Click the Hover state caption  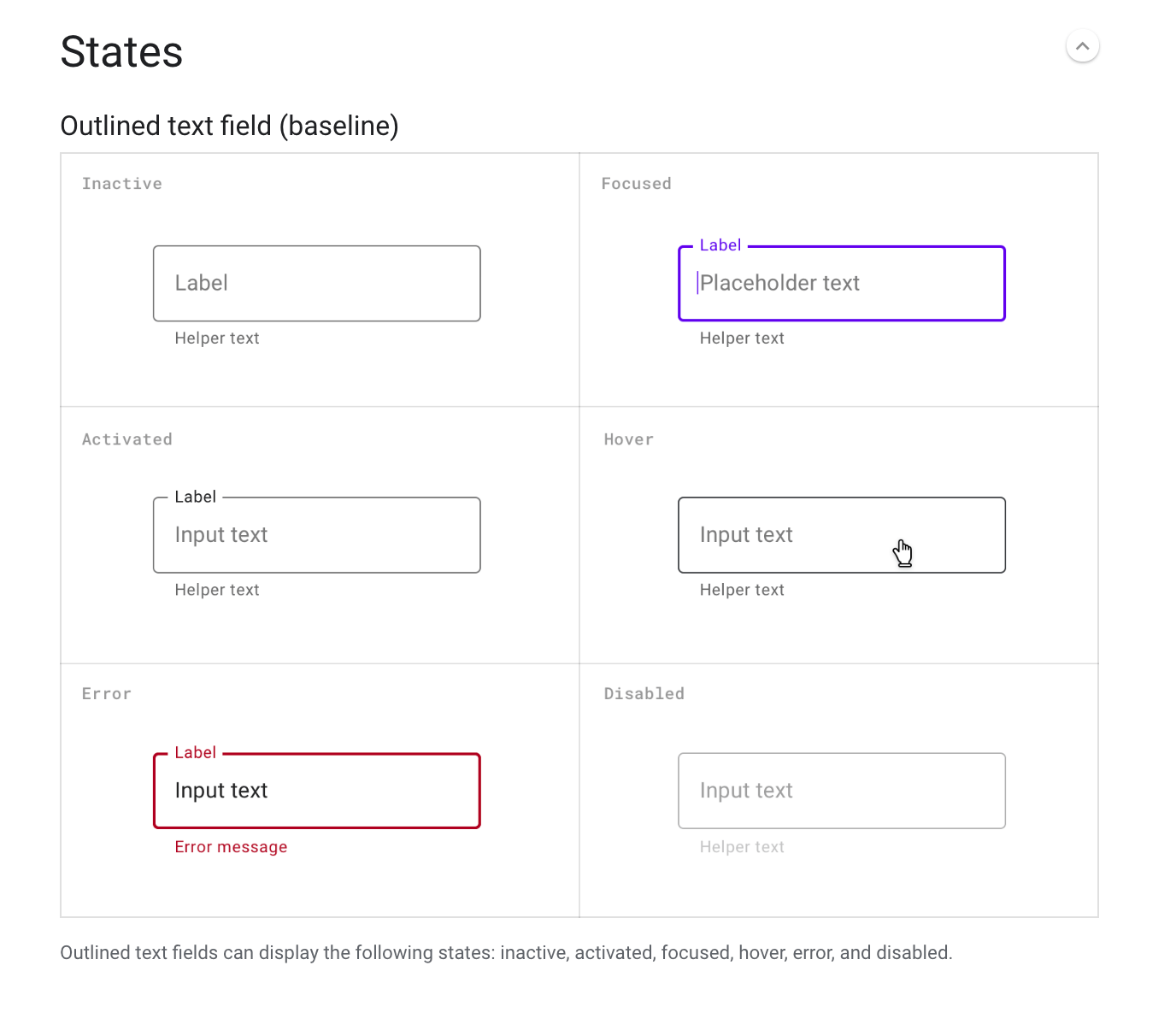coord(628,439)
